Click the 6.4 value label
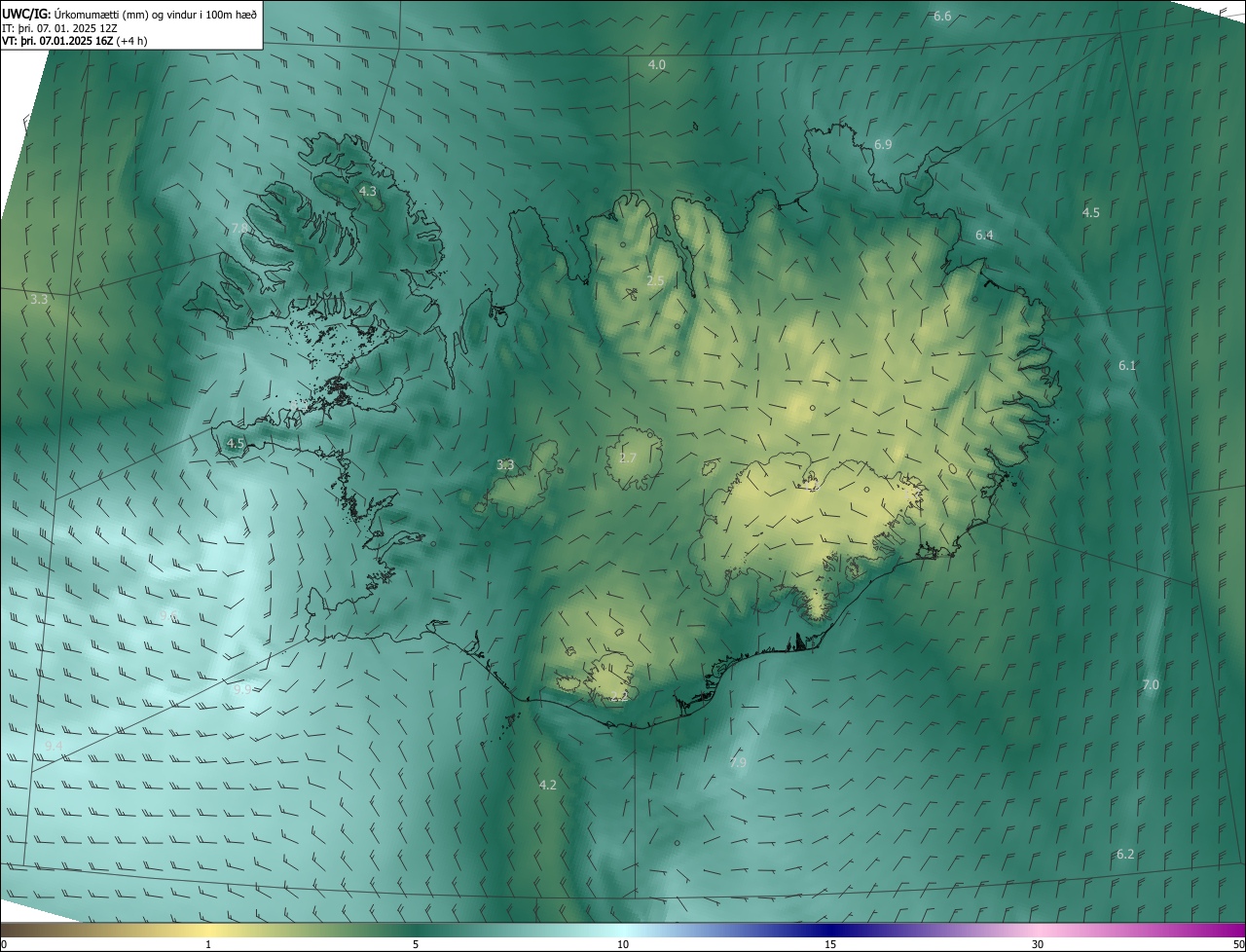The height and width of the screenshot is (952, 1246). point(984,236)
